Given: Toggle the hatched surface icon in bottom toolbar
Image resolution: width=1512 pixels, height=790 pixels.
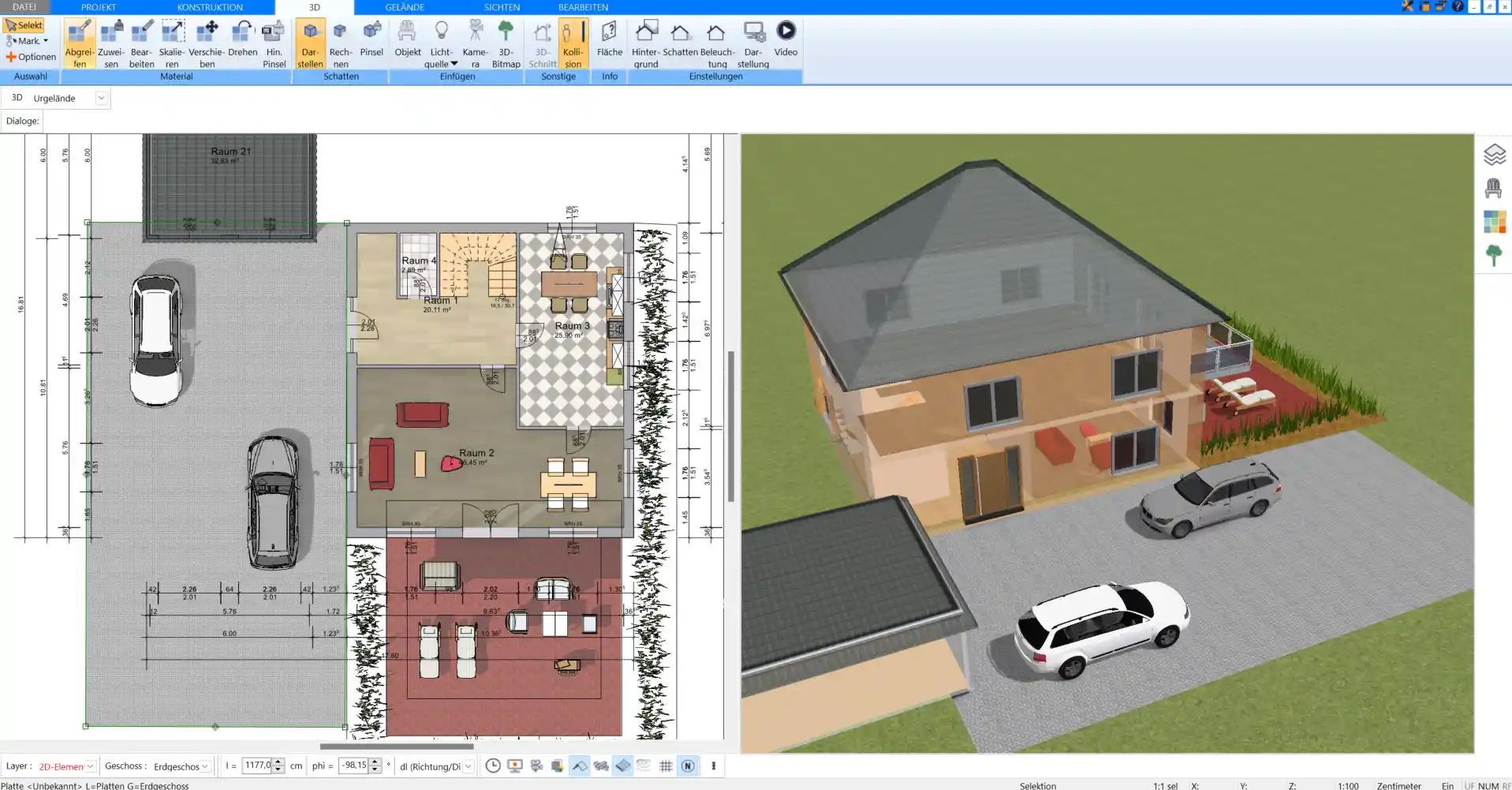Looking at the screenshot, I should click(x=601, y=766).
